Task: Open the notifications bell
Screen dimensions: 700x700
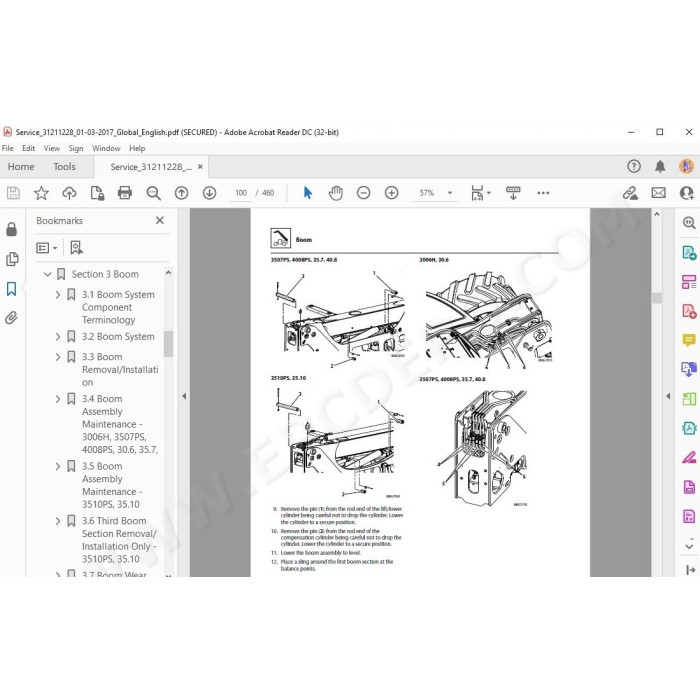Action: click(x=660, y=167)
